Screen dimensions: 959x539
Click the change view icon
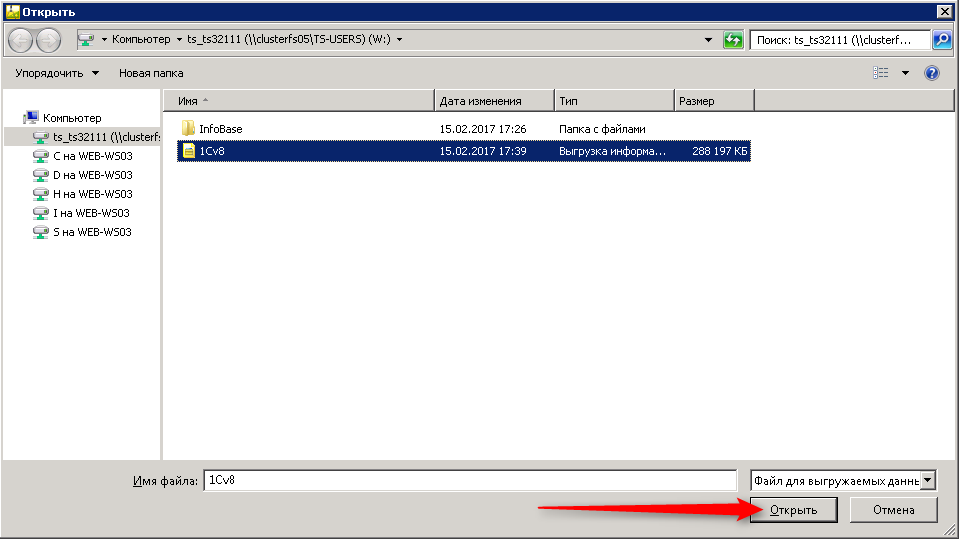(x=881, y=73)
